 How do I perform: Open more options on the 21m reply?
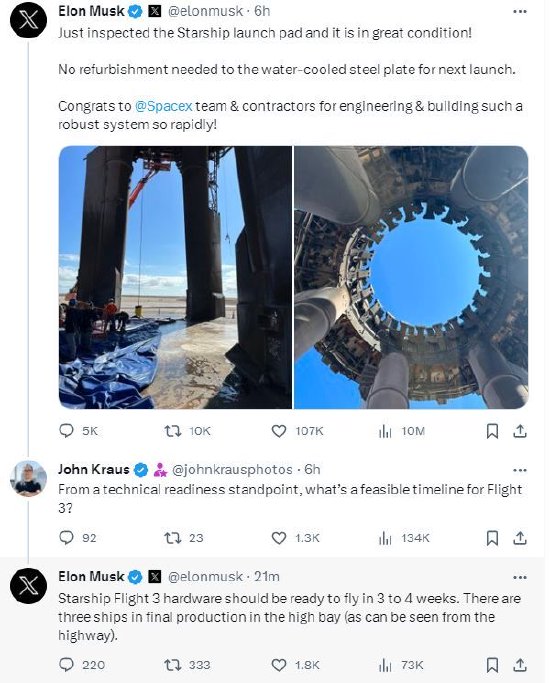(520, 577)
